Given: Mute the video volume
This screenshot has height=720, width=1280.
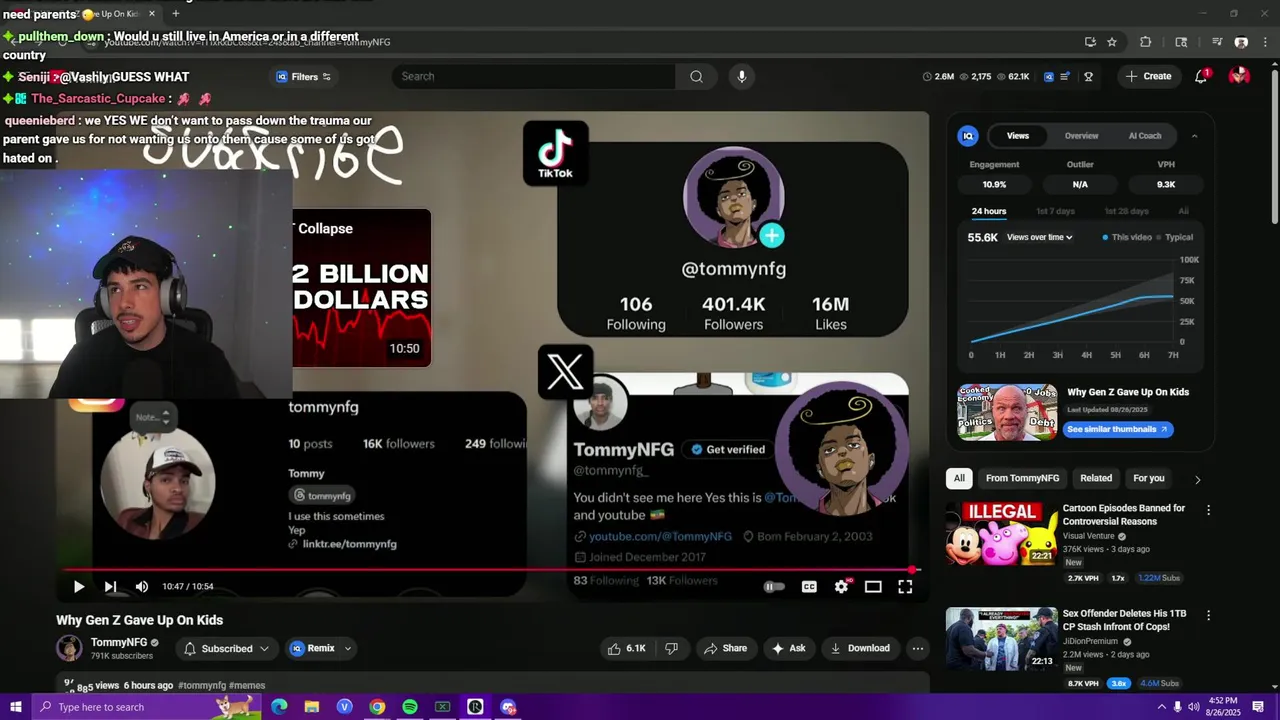Looking at the screenshot, I should coord(142,587).
